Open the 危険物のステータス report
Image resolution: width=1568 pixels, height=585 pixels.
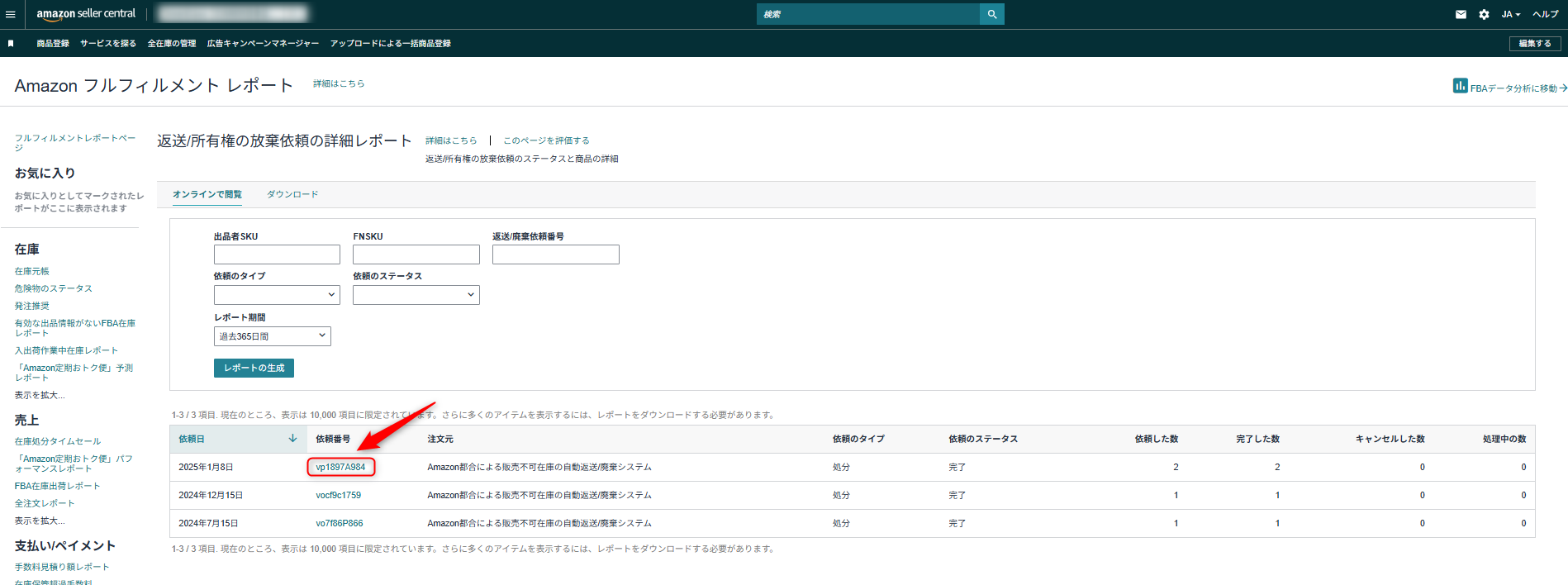54,288
